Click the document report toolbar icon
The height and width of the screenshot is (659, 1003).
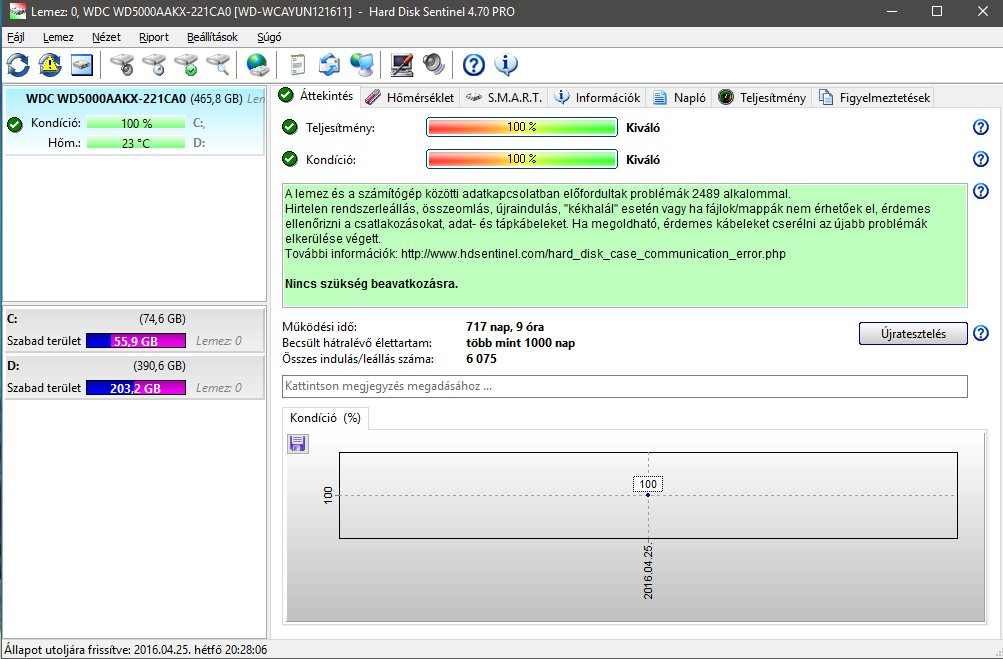(297, 65)
